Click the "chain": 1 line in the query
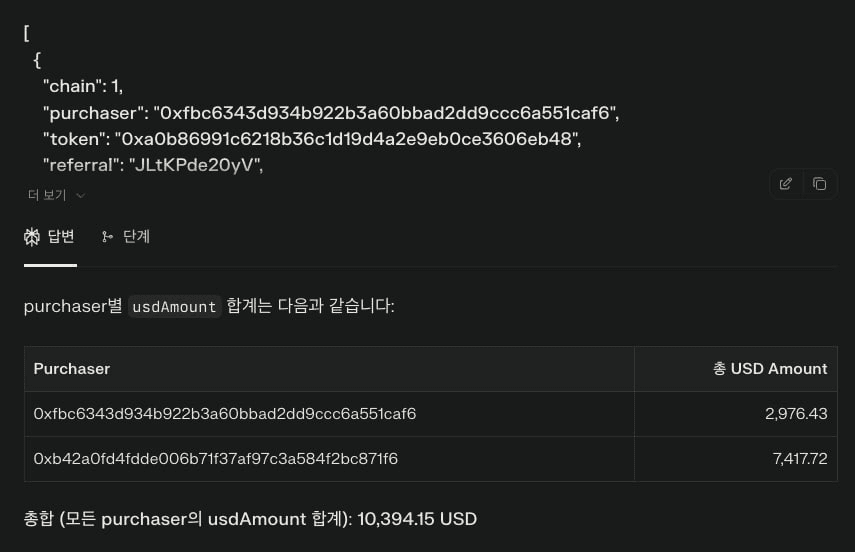 tap(83, 86)
